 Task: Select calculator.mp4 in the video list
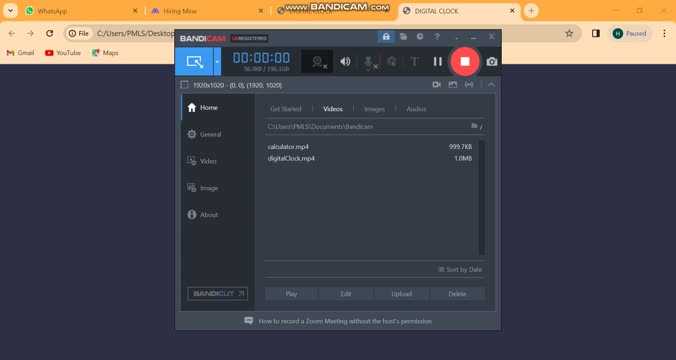click(369, 147)
